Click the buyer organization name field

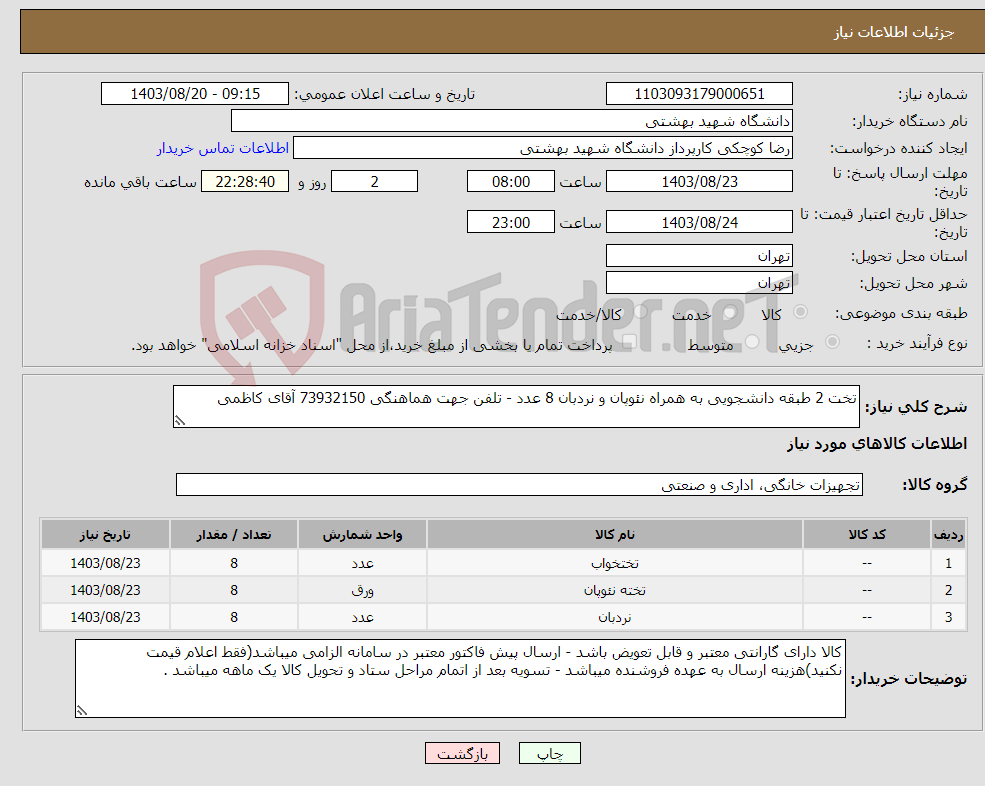point(512,121)
